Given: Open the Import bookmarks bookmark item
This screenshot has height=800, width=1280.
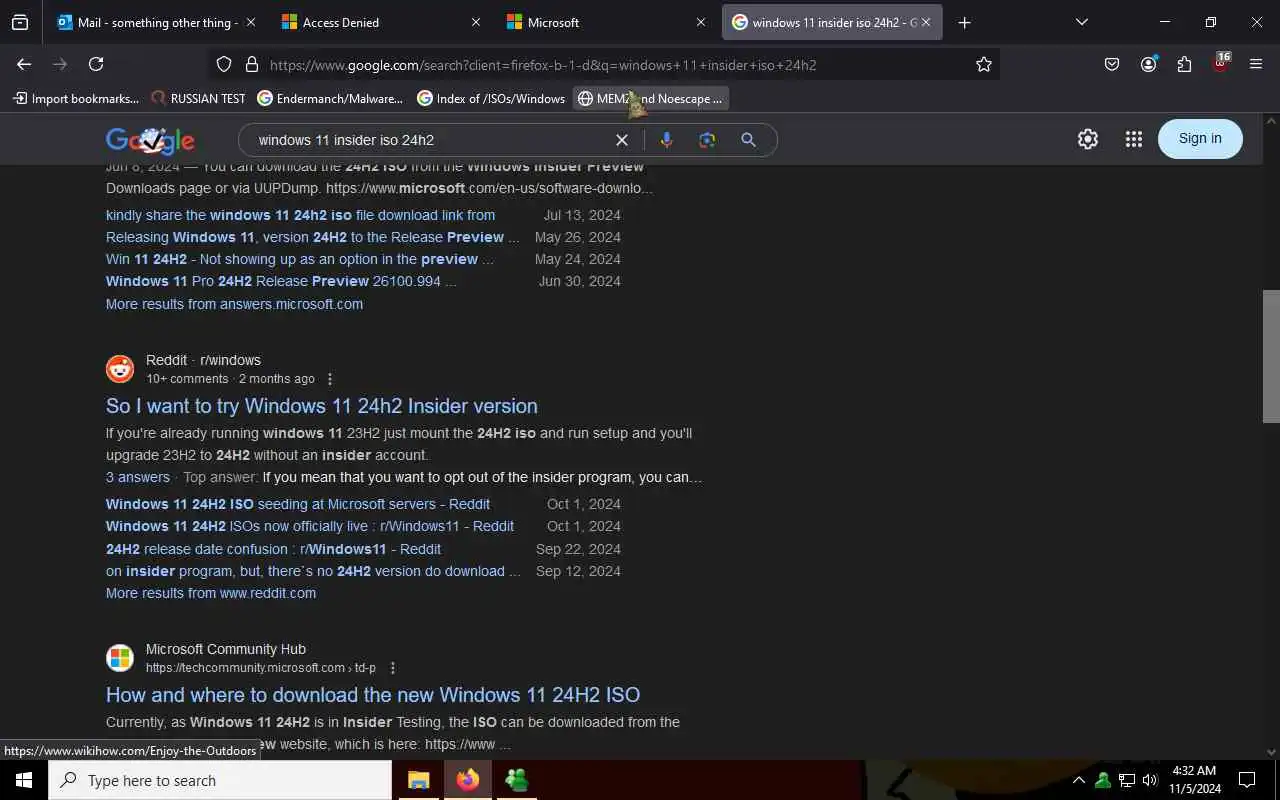Looking at the screenshot, I should [76, 98].
